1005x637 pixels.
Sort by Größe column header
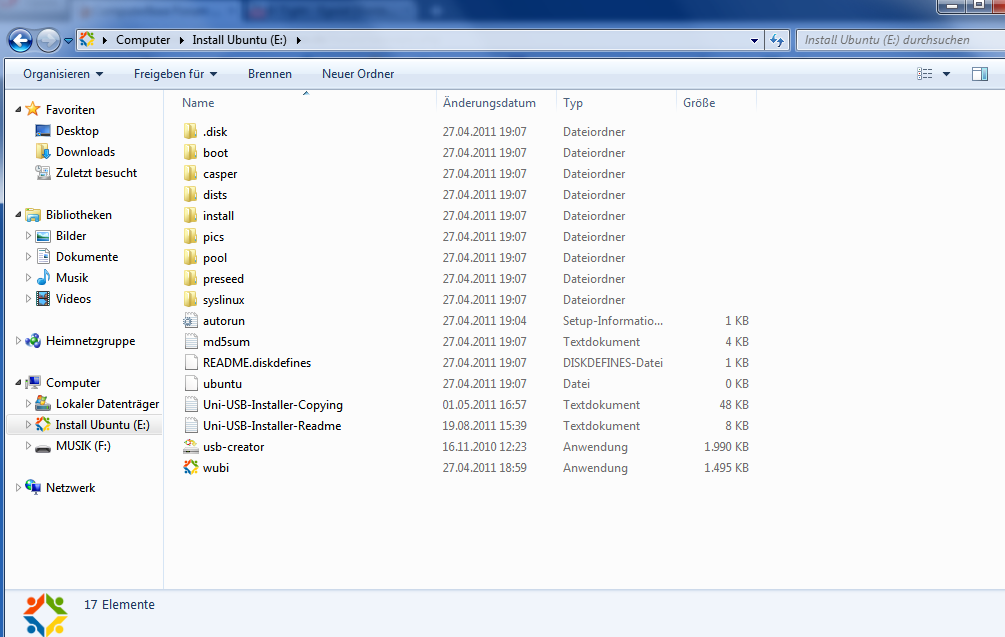[x=699, y=103]
